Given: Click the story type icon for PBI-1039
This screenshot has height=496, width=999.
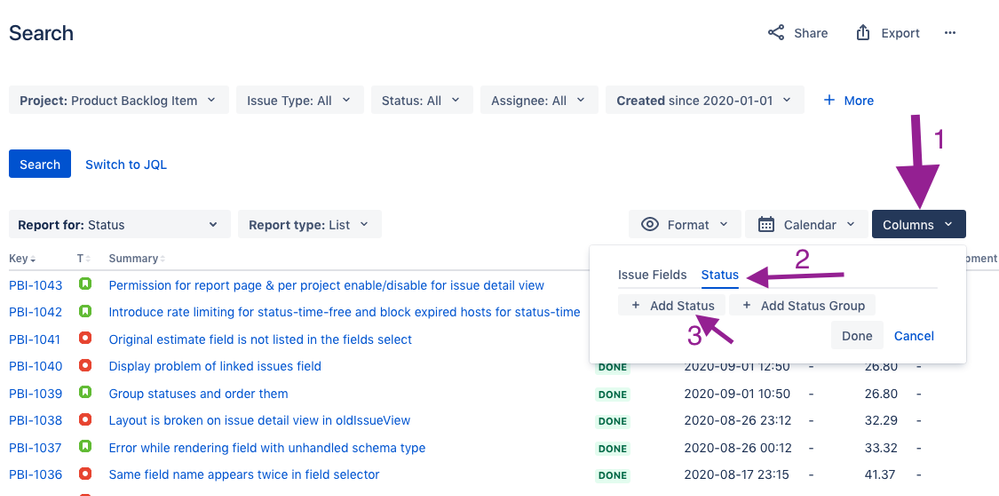Looking at the screenshot, I should click(x=85, y=392).
